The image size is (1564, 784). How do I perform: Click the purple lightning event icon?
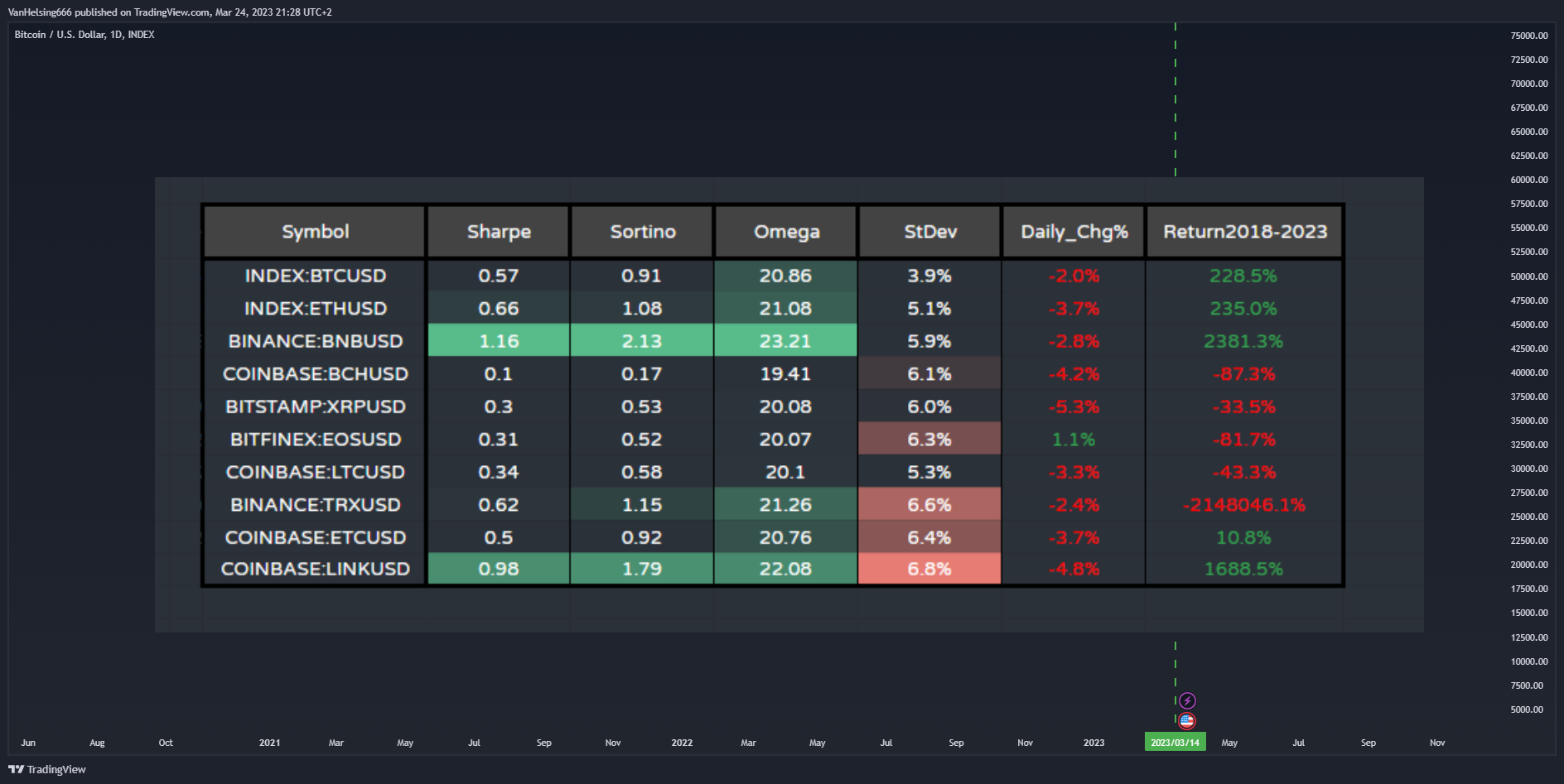(x=1187, y=700)
